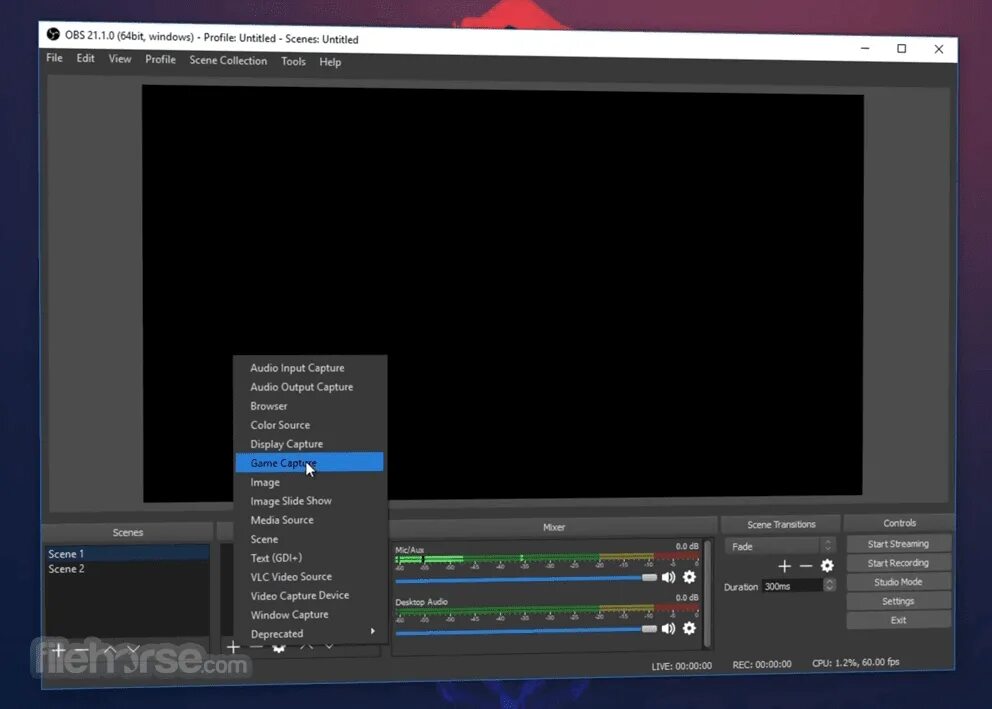992x709 pixels.
Task: Choose Scene in the source menu
Action: 310,539
